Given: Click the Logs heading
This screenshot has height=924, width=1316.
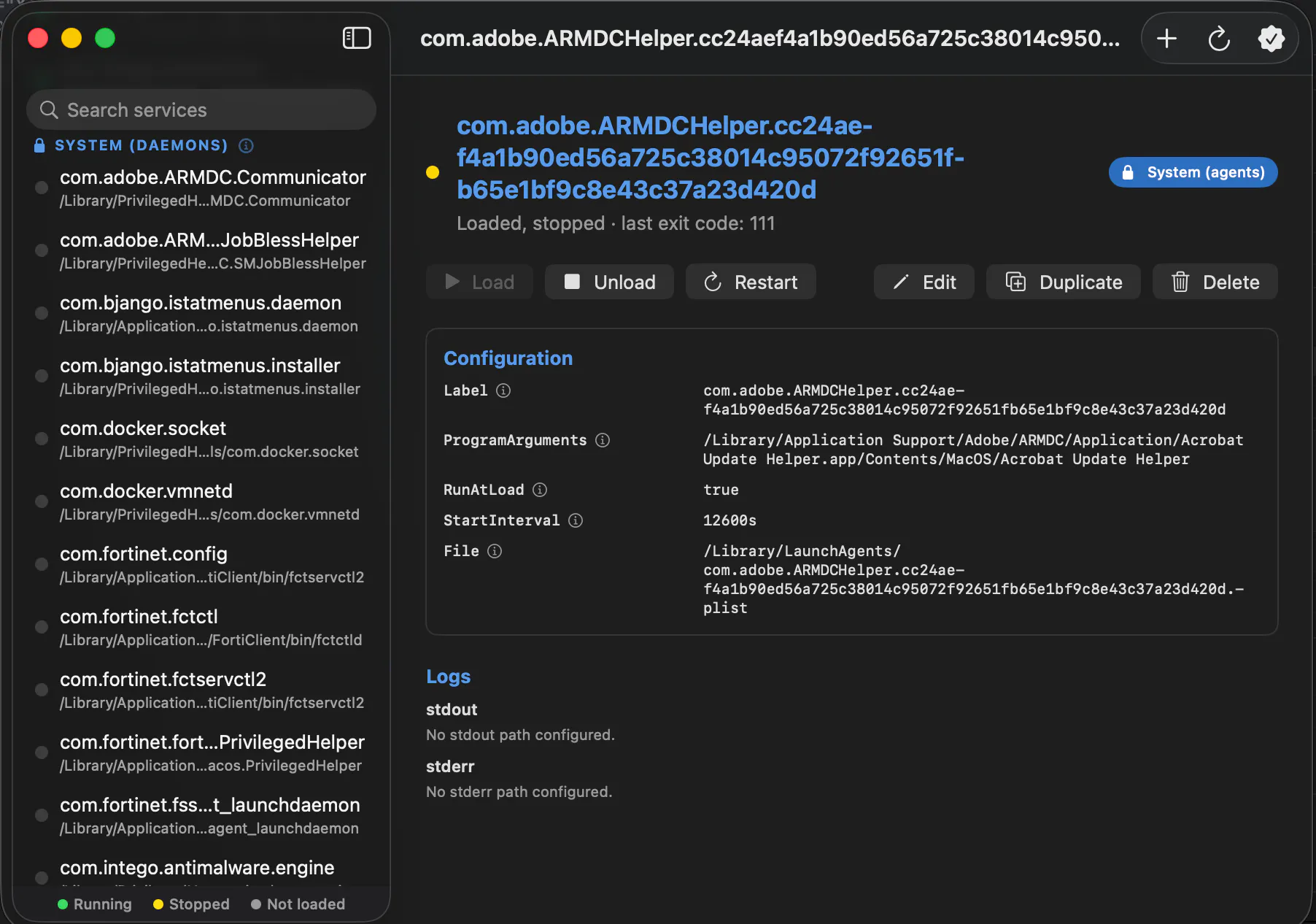Looking at the screenshot, I should tap(449, 677).
